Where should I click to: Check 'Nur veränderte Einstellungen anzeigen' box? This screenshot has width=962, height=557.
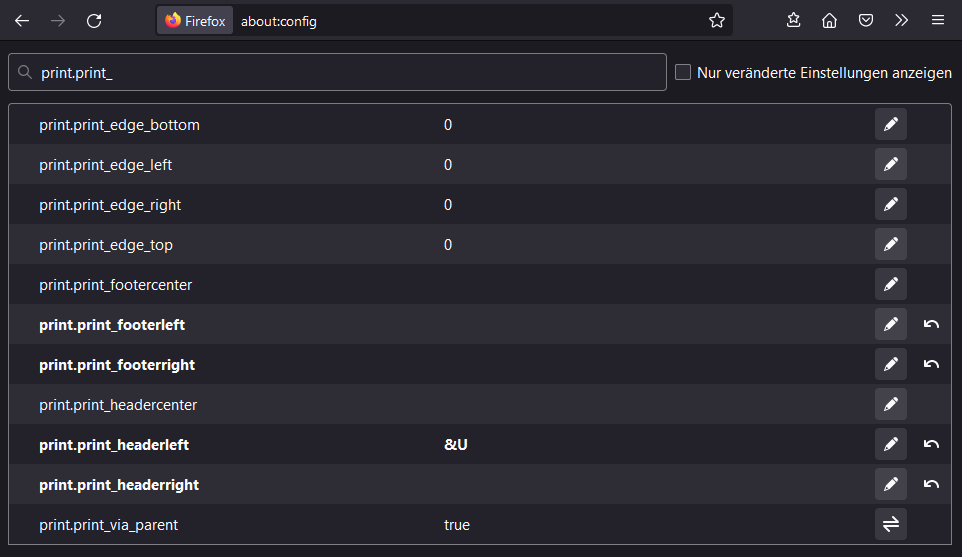coord(683,72)
